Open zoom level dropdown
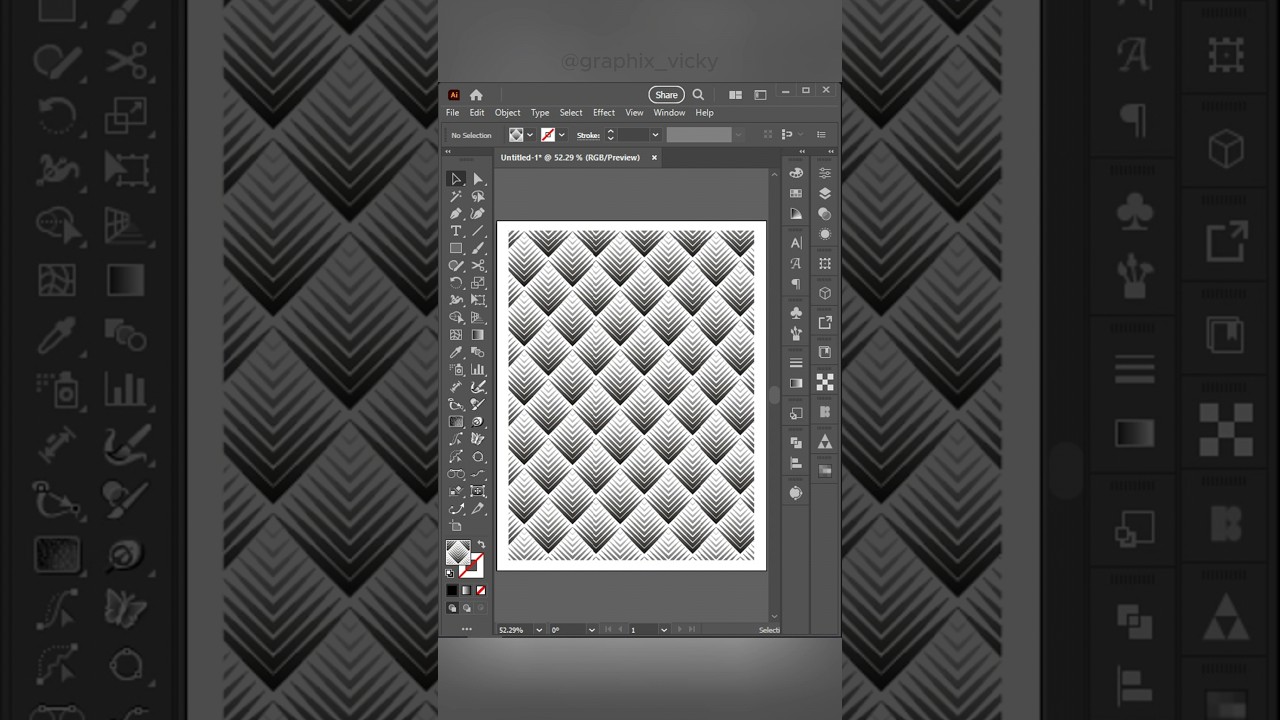 pos(539,630)
